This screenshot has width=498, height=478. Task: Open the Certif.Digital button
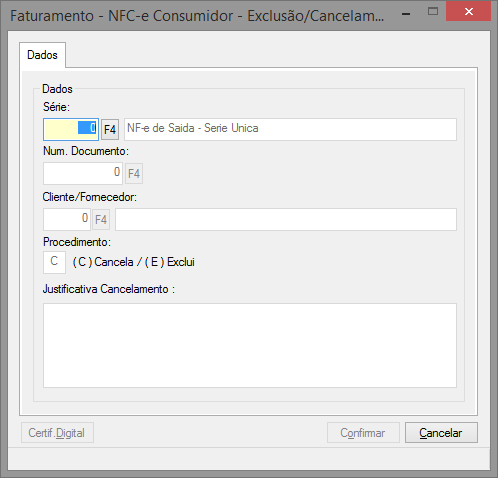point(57,433)
